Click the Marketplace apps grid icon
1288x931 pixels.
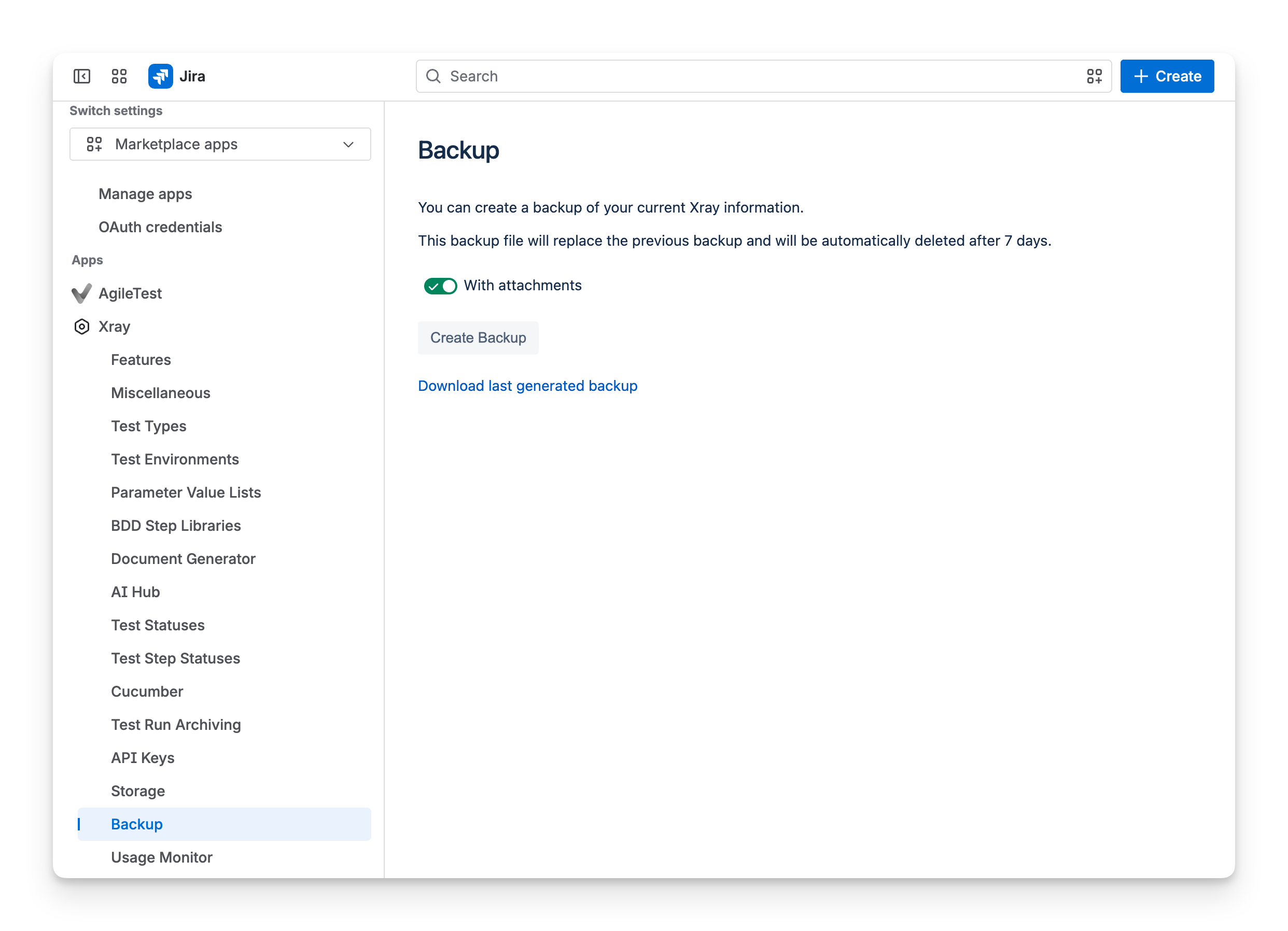(94, 144)
